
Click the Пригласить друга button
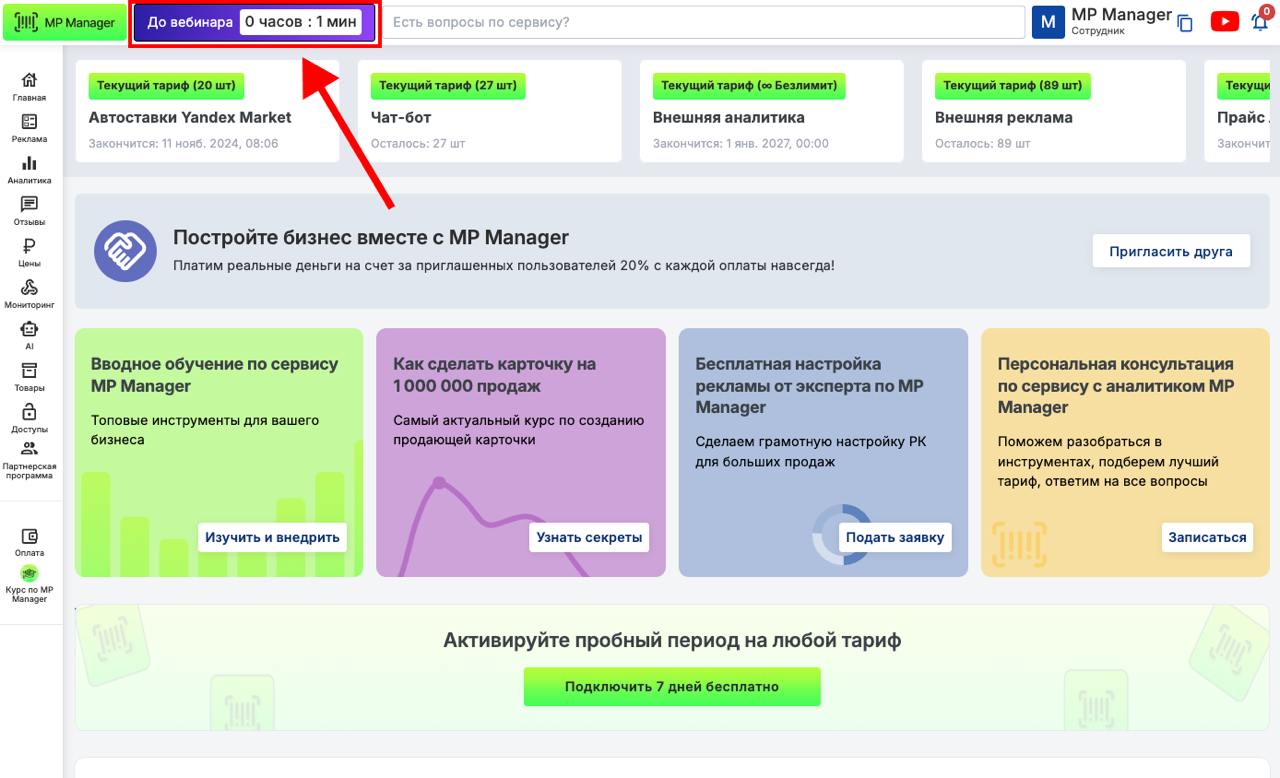(x=1170, y=251)
